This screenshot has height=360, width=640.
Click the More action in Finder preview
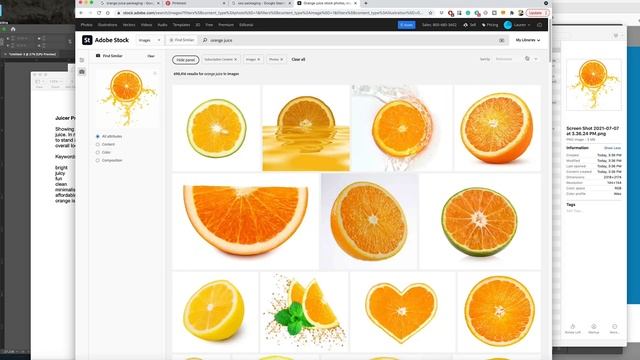point(614,329)
